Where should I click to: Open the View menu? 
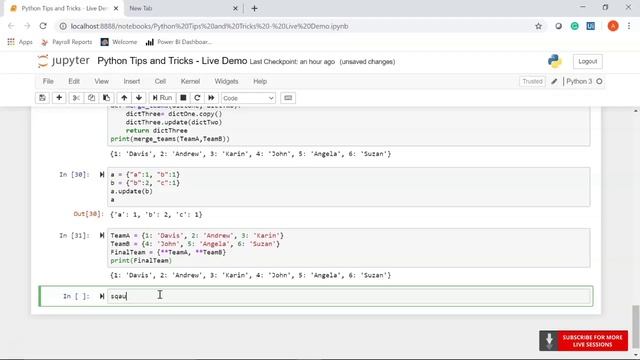(x=102, y=81)
